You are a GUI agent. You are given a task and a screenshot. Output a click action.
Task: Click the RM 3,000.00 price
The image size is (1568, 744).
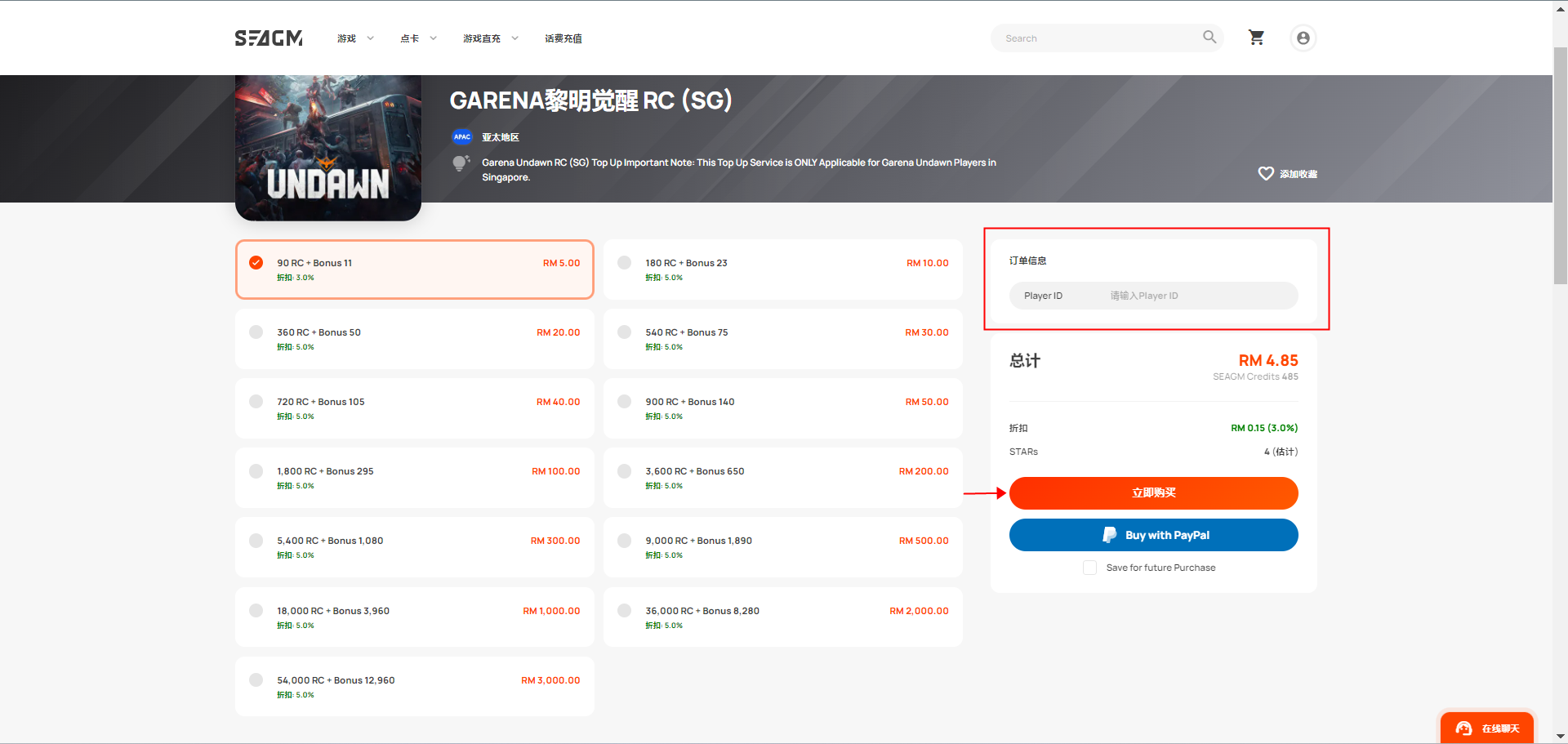tap(550, 680)
